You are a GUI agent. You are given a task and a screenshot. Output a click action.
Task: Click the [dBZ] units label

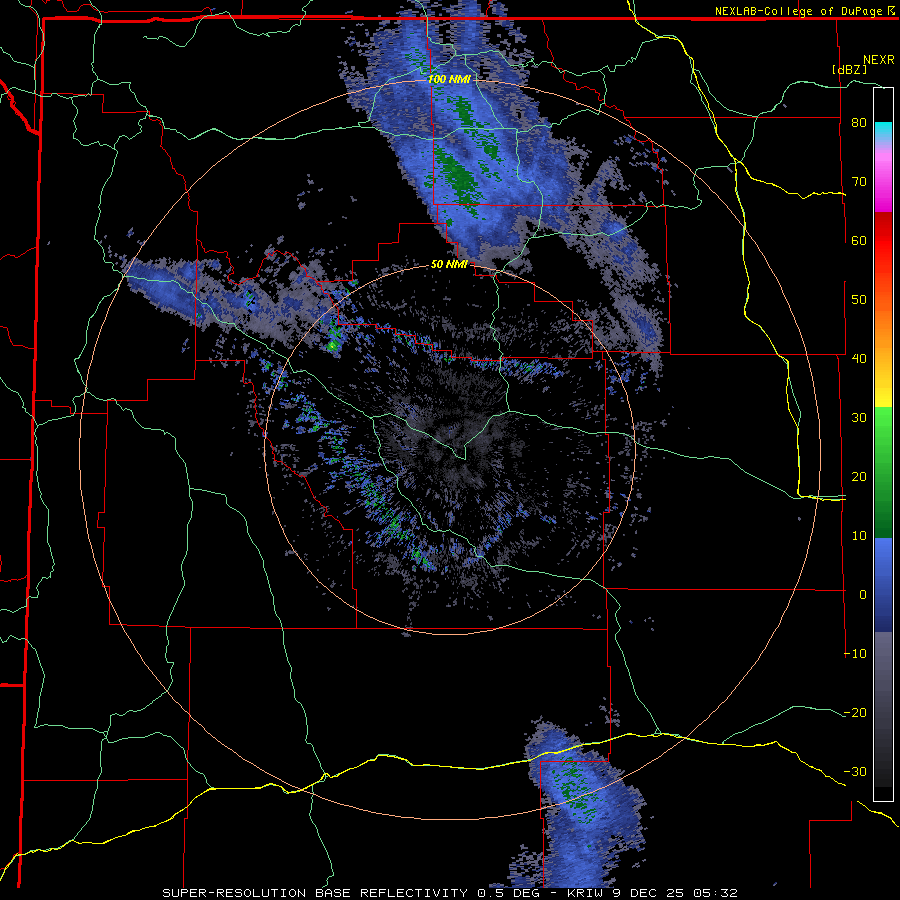(849, 69)
